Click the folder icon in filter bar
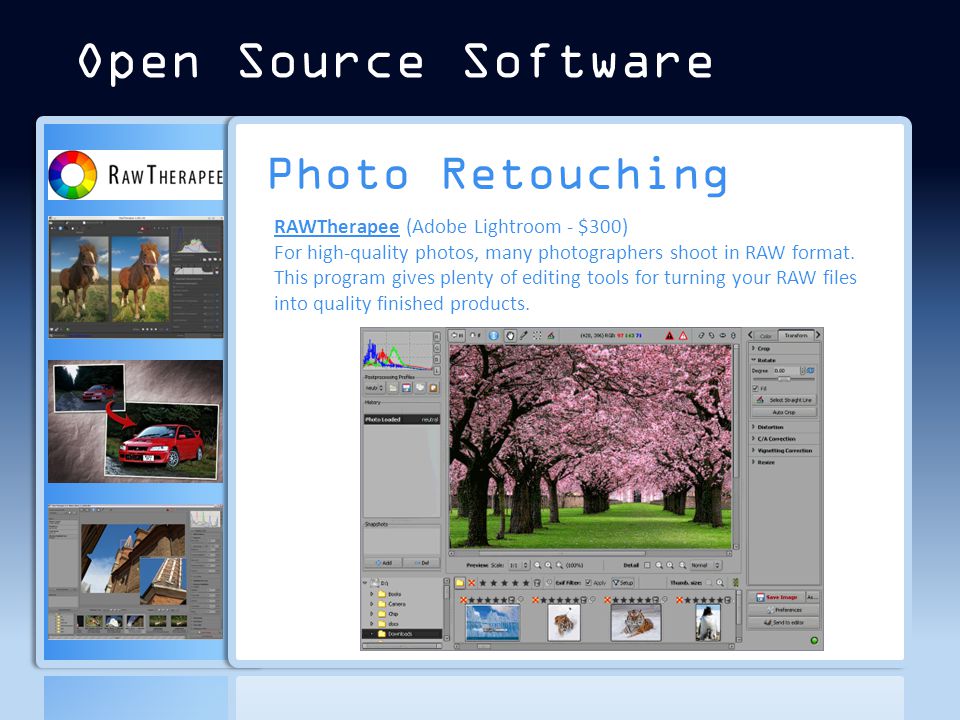 pos(460,583)
